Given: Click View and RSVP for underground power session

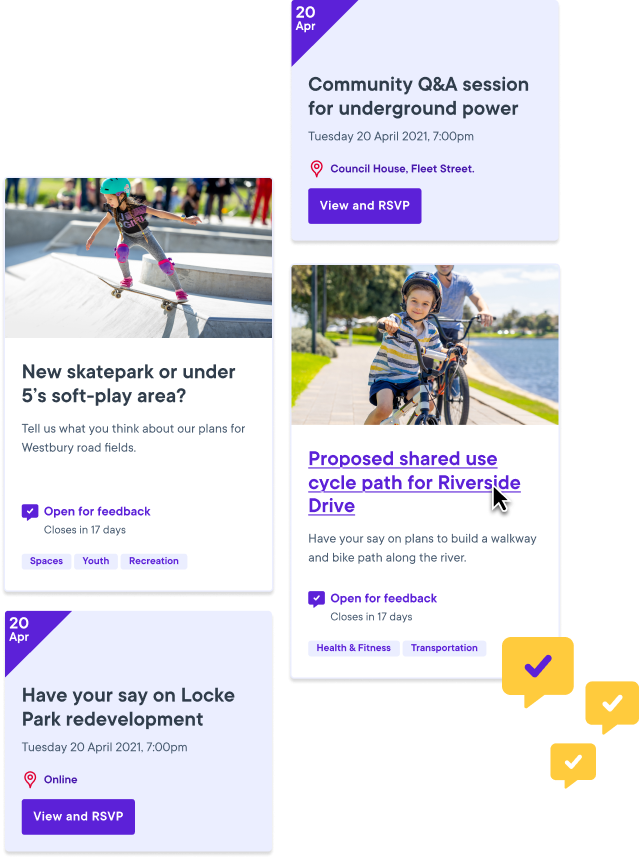Looking at the screenshot, I should (365, 206).
